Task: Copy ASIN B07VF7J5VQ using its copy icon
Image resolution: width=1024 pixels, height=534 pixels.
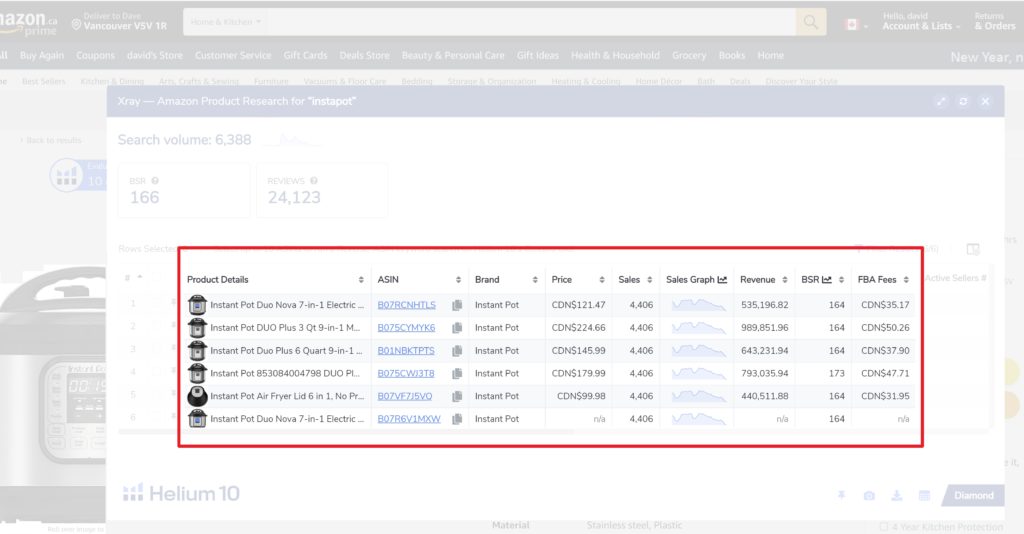Action: [x=457, y=396]
